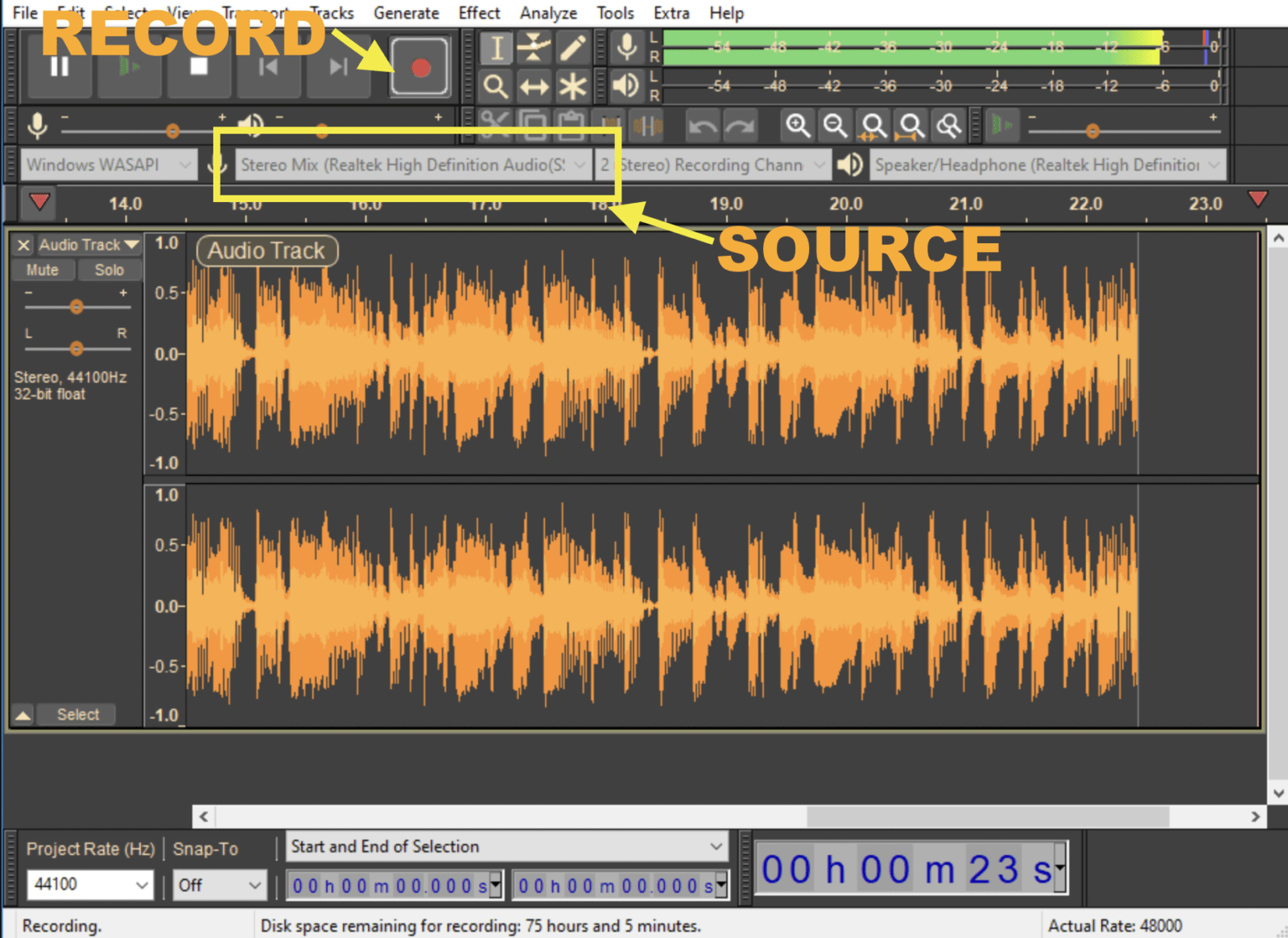Image resolution: width=1288 pixels, height=938 pixels.
Task: Mute the Audio Track
Action: 42,270
